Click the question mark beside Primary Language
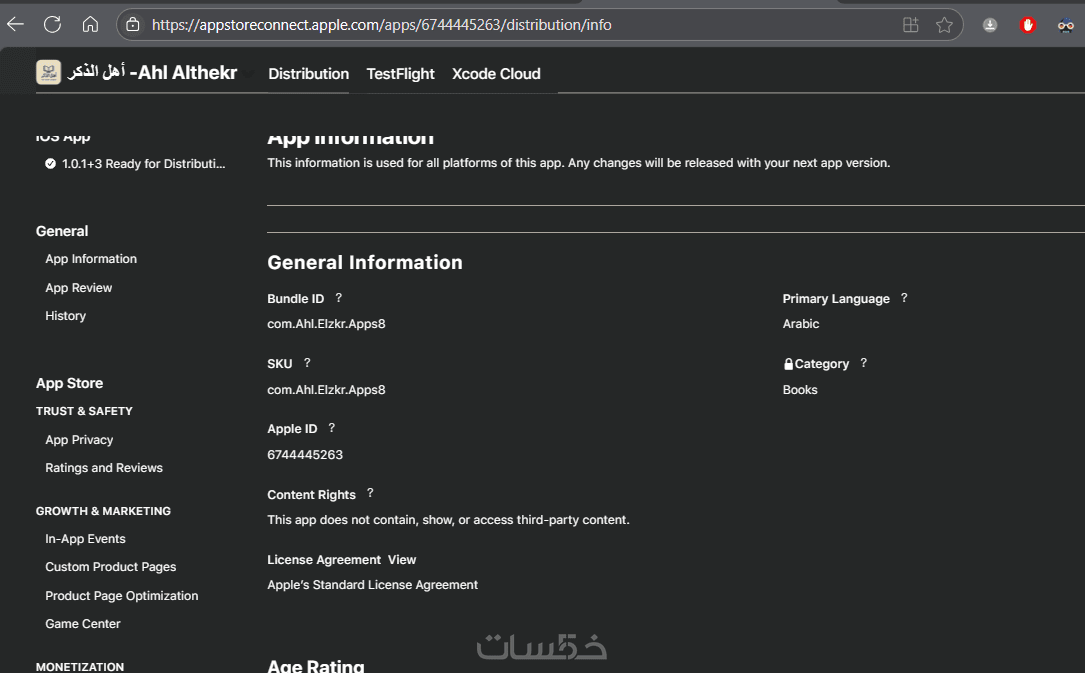This screenshot has width=1085, height=673. 904,298
